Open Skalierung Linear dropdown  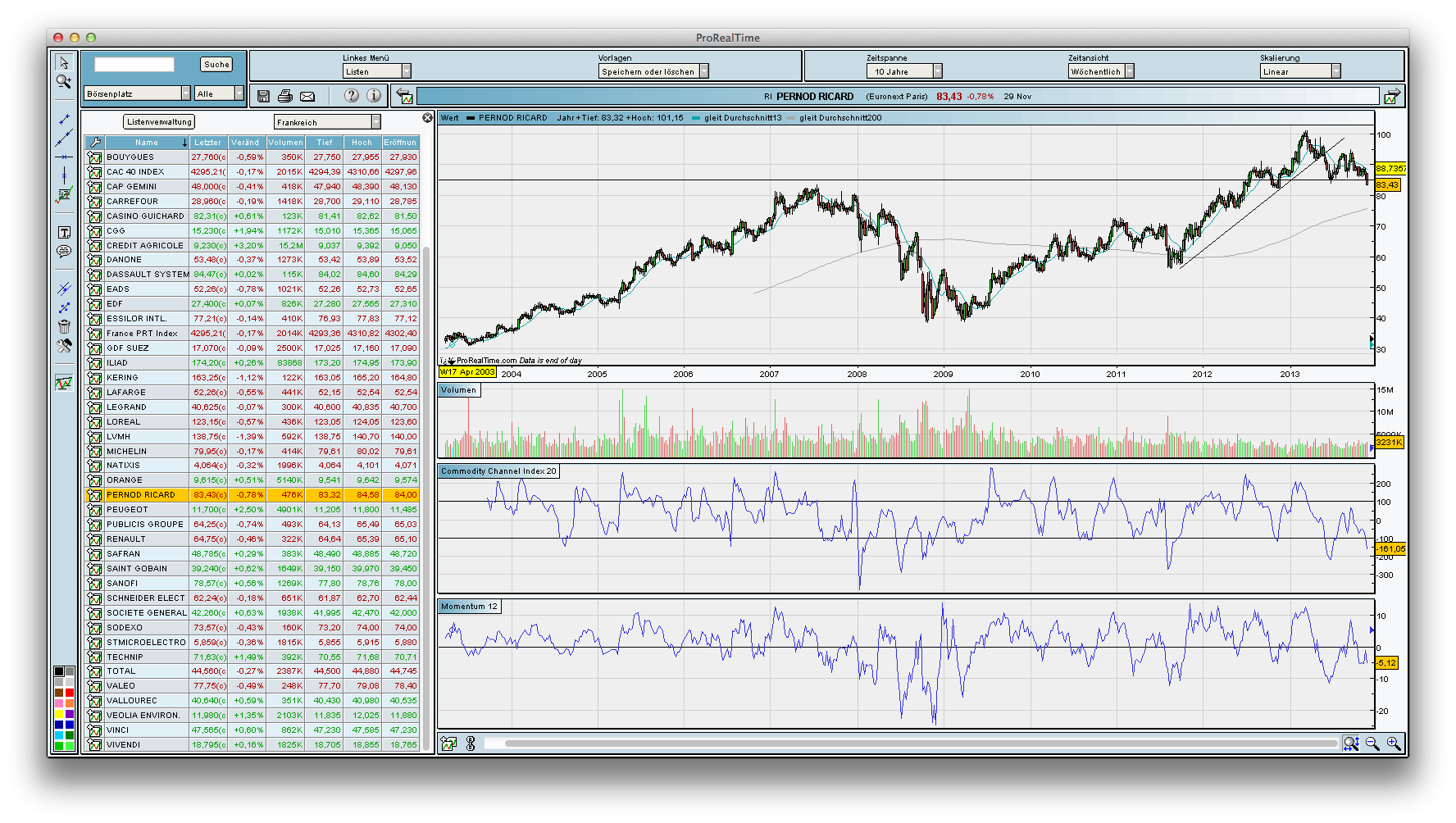pos(1300,71)
